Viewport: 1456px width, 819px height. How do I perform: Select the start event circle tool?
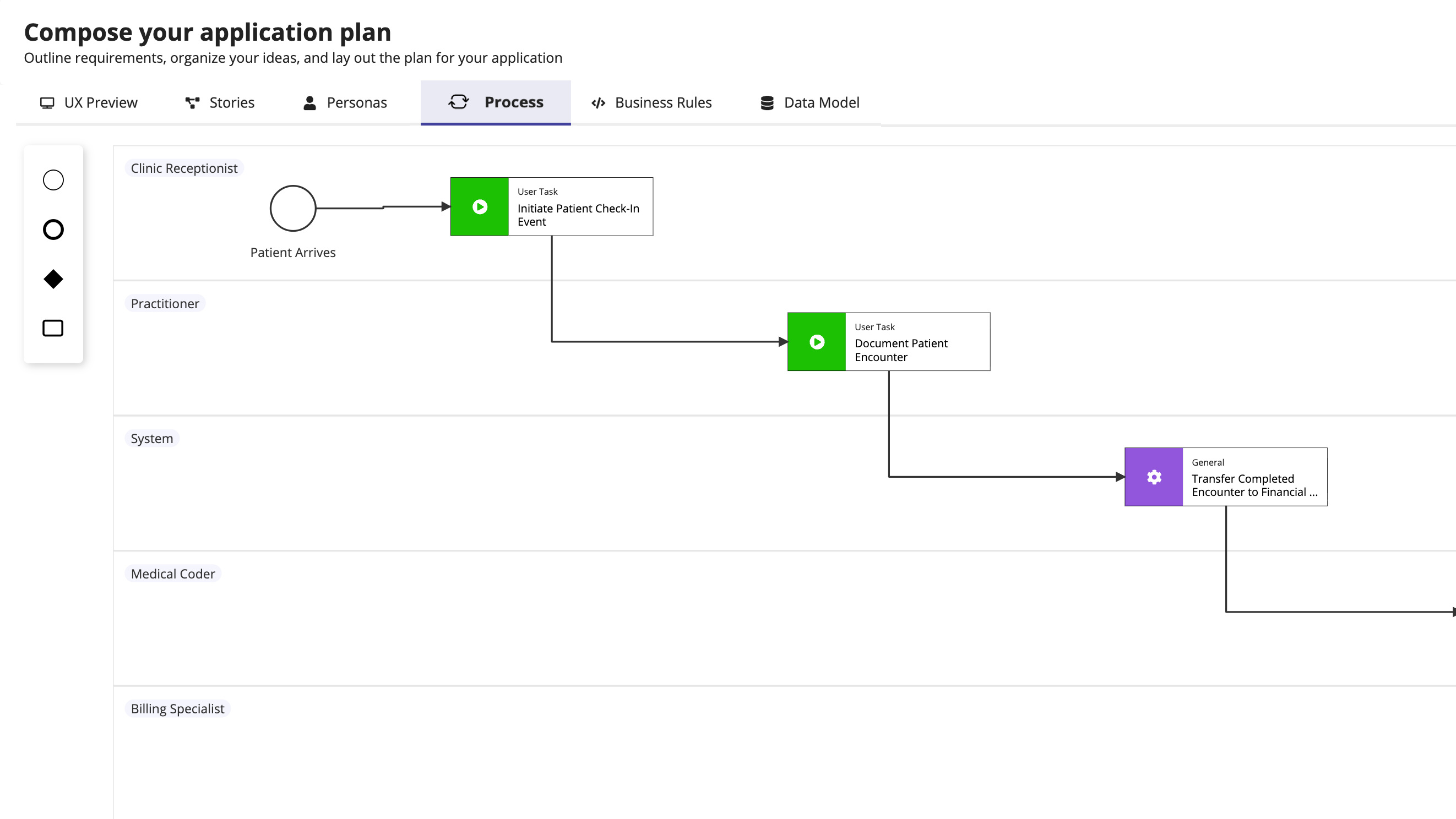(53, 180)
